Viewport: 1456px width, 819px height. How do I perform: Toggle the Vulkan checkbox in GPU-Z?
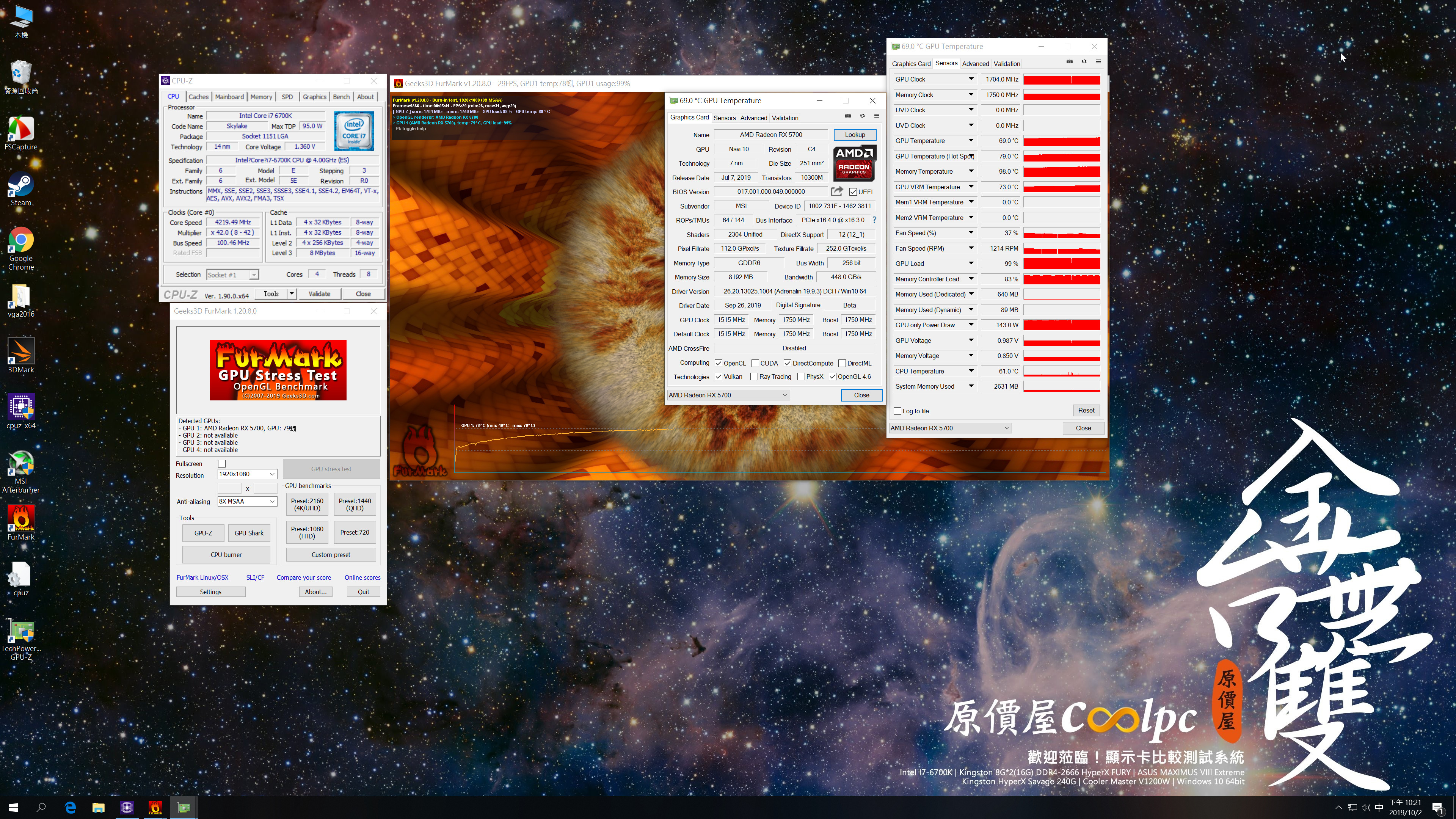(x=719, y=377)
